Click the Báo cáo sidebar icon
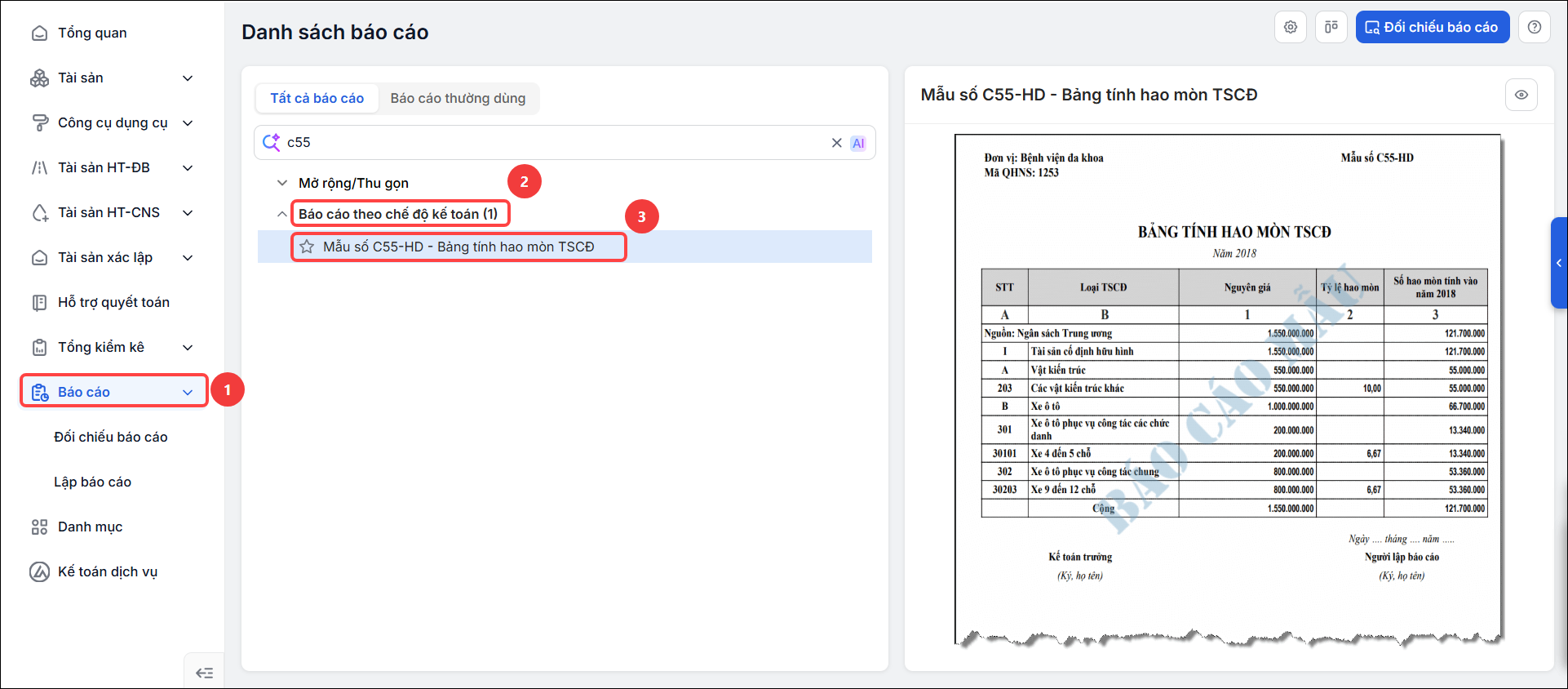 [x=39, y=393]
